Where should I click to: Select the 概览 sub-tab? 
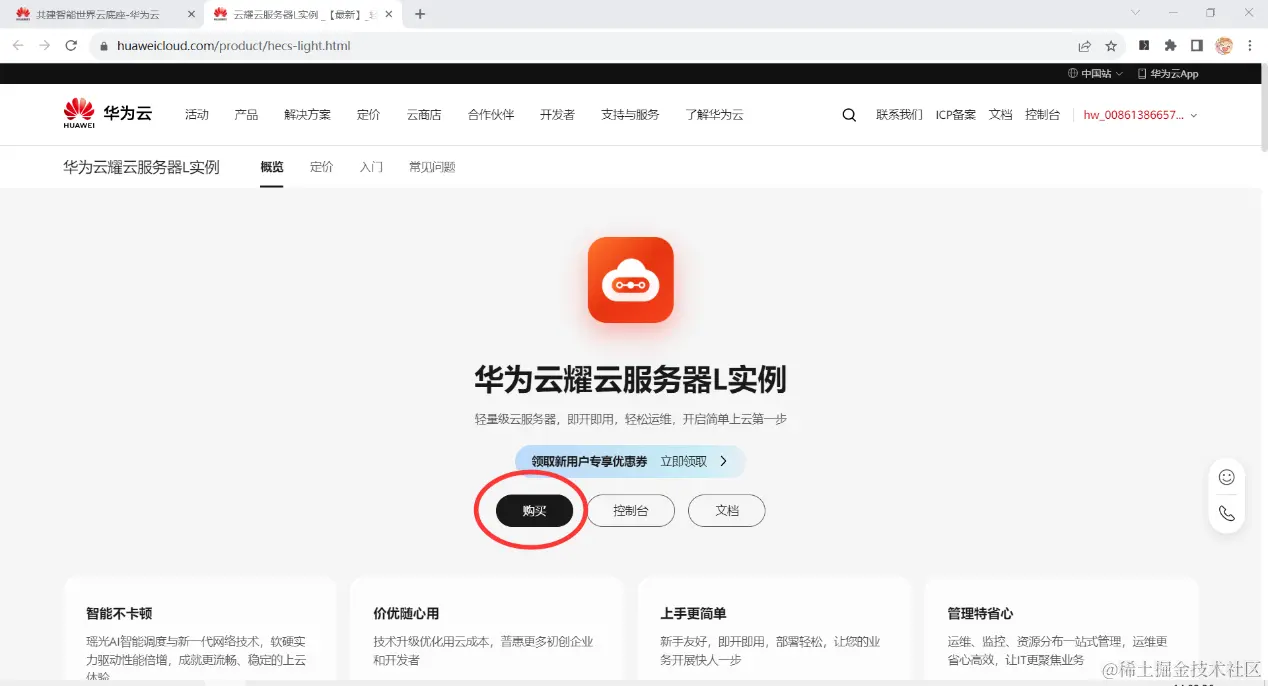[x=272, y=167]
